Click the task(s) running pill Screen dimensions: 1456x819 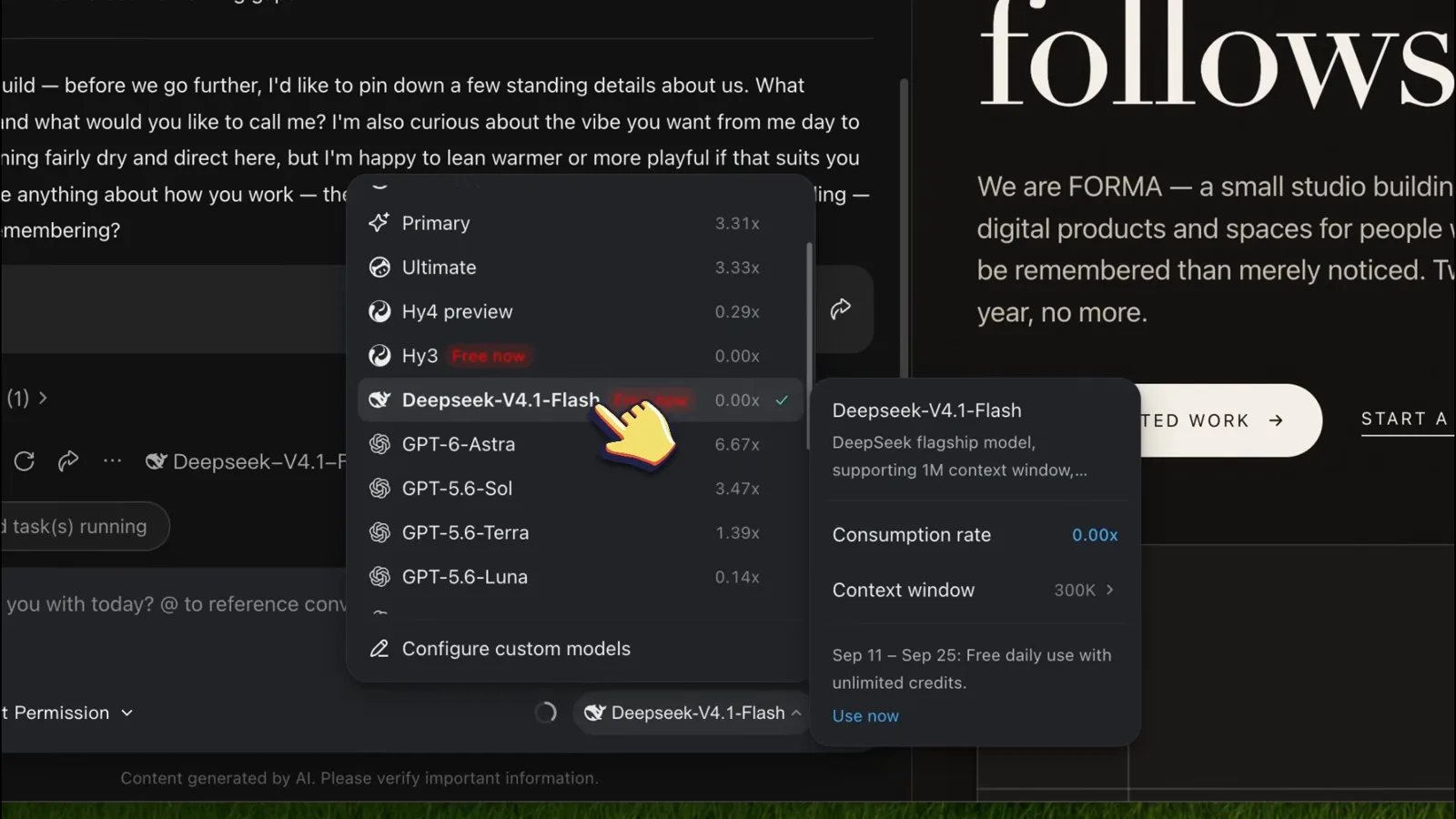click(84, 526)
